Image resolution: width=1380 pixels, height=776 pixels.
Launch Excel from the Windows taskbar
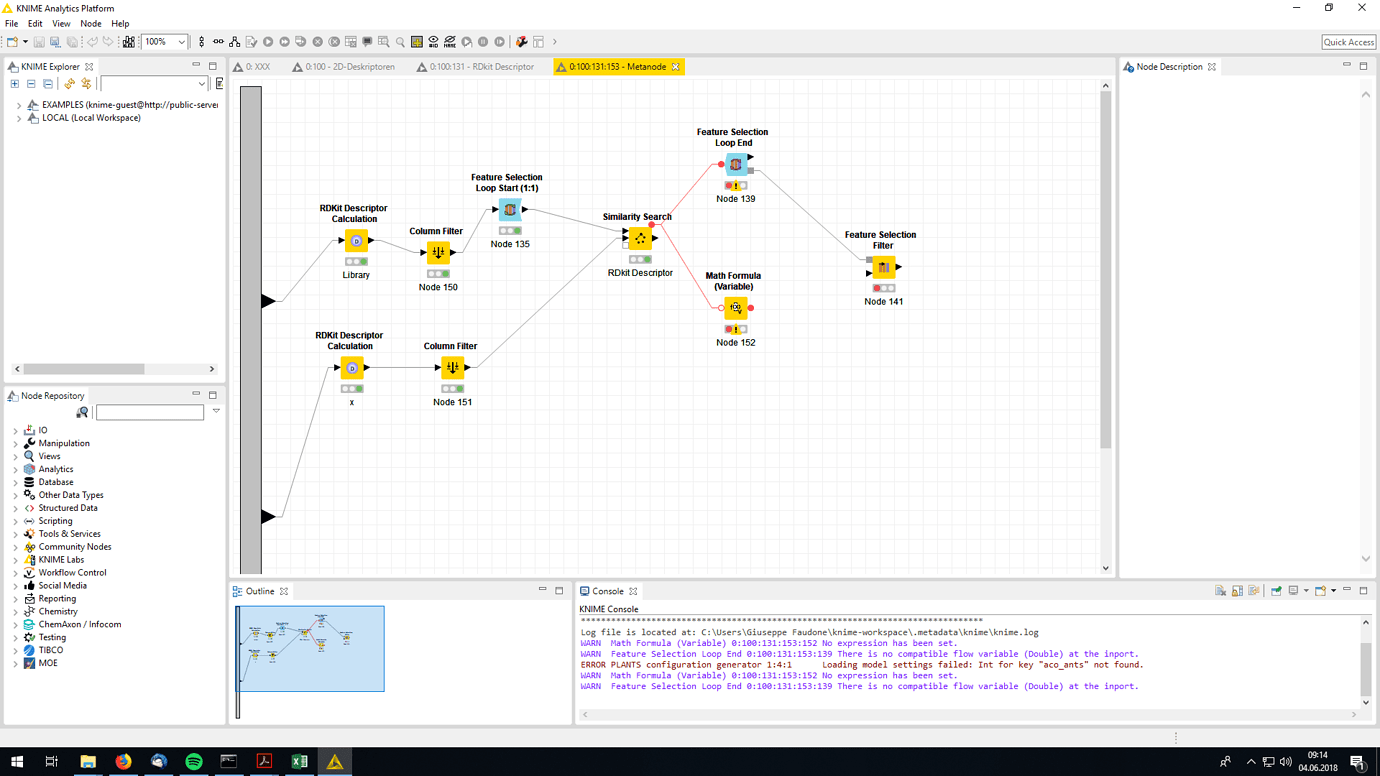[299, 762]
